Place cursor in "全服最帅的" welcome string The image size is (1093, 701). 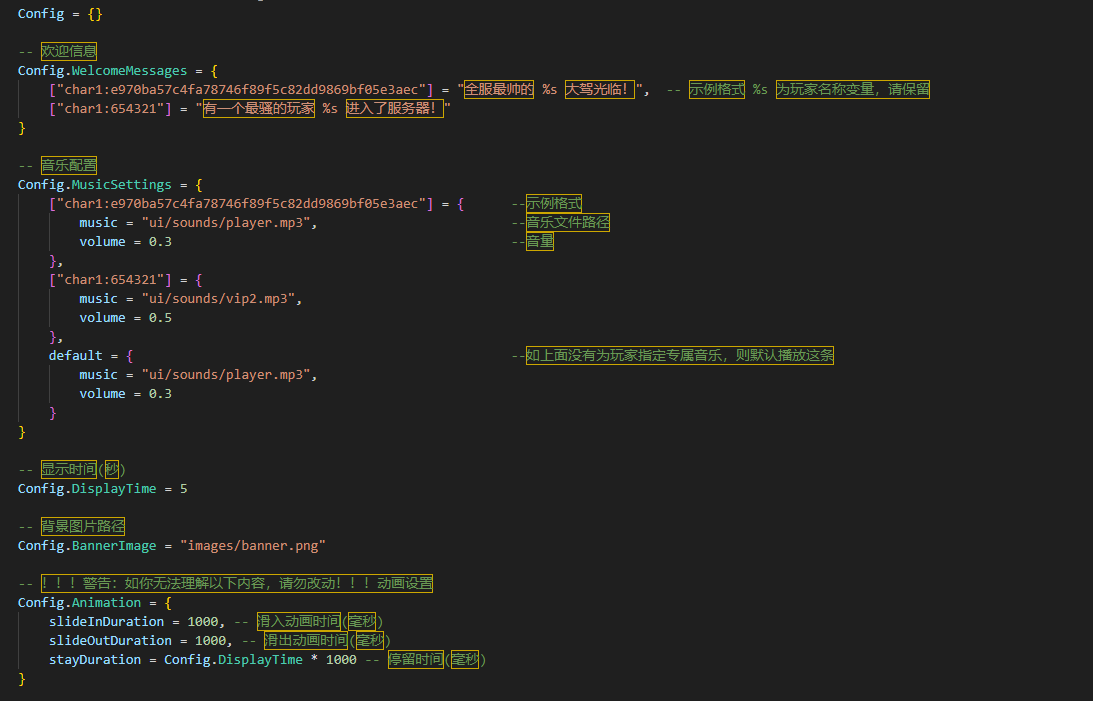click(x=498, y=89)
